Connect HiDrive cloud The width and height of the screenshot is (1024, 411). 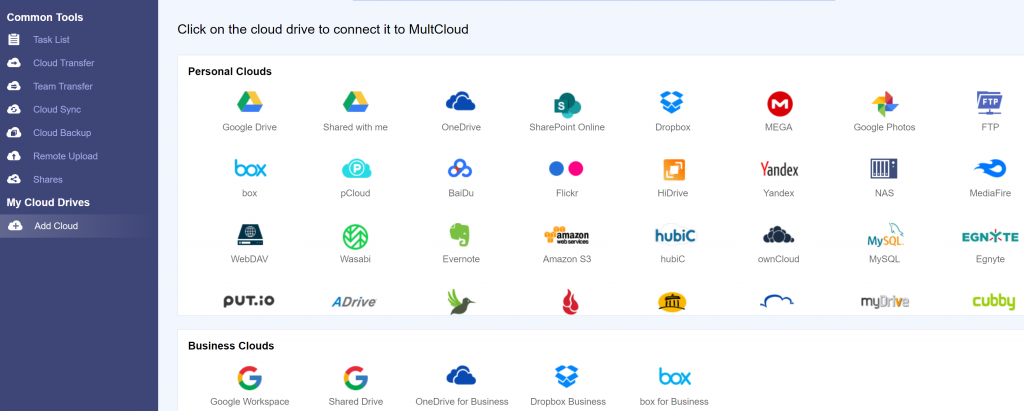tap(673, 169)
